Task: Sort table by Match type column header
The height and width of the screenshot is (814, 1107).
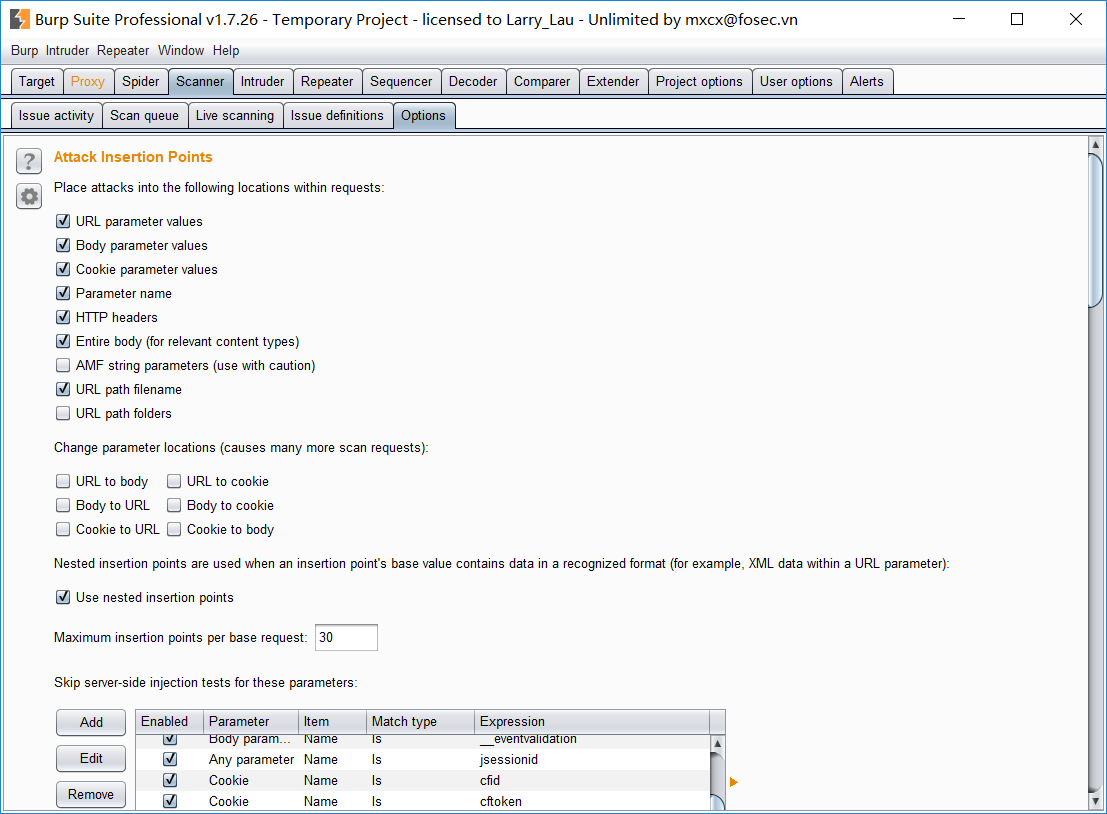Action: click(420, 722)
